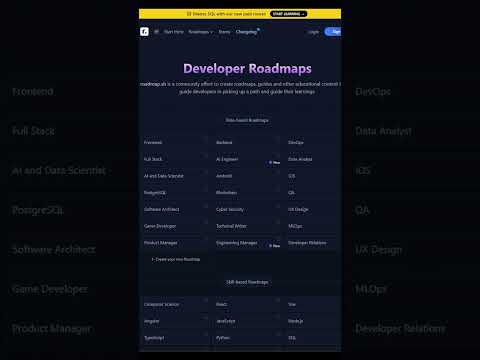Open the DevOps roadmap card
The image size is (480, 360).
313,142
